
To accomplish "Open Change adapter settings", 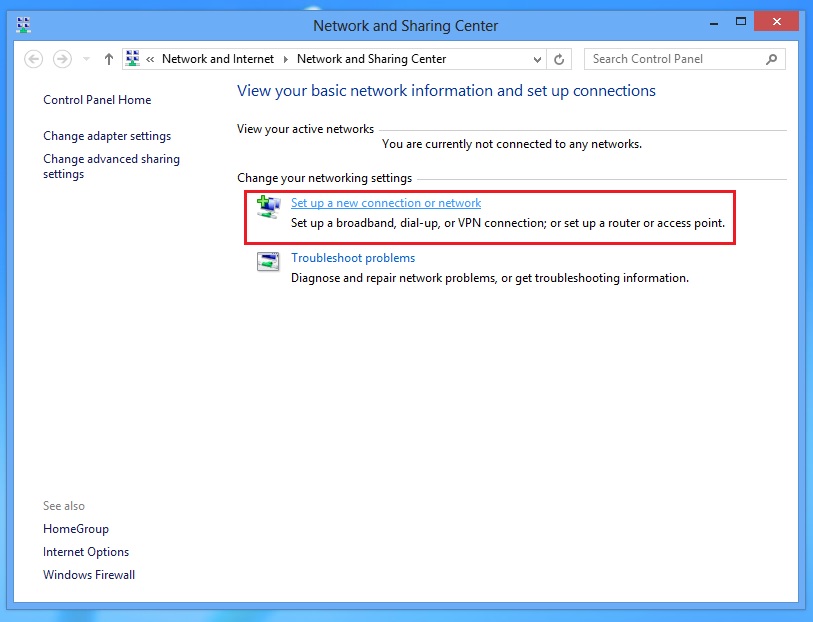I will (107, 136).
